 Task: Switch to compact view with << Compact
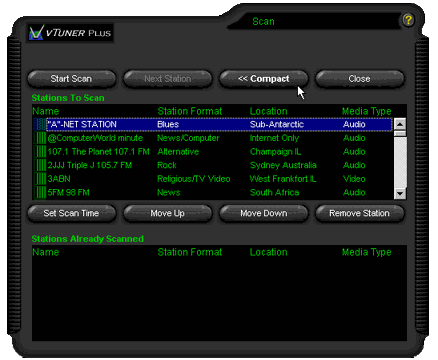point(264,79)
